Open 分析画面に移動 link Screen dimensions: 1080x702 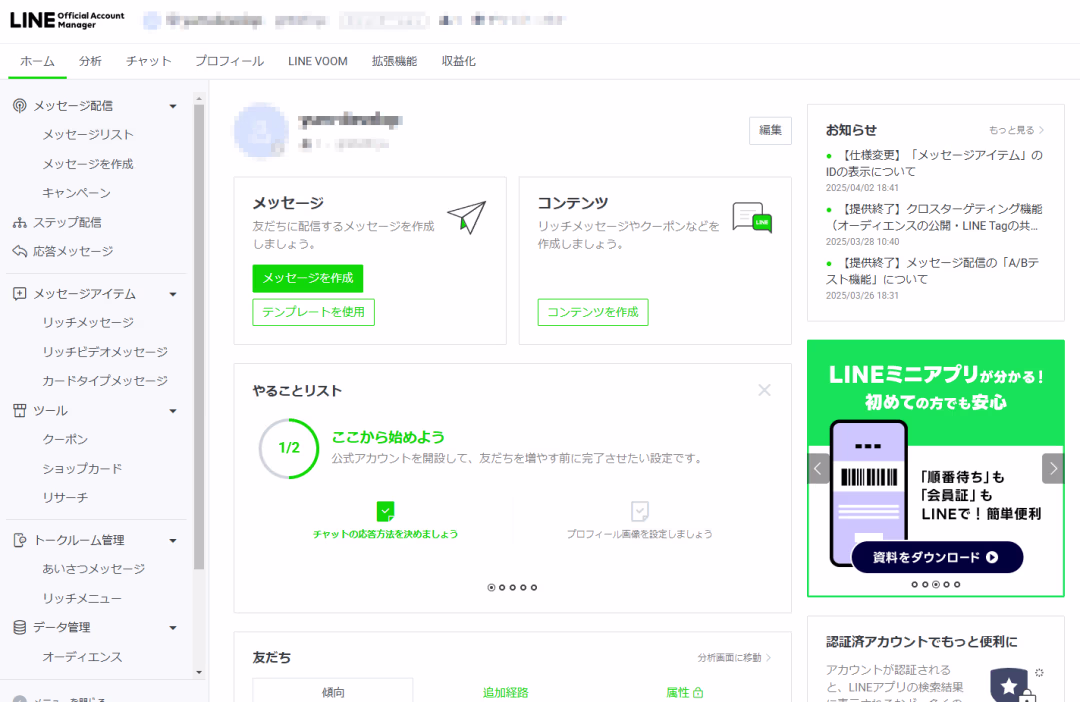734,658
